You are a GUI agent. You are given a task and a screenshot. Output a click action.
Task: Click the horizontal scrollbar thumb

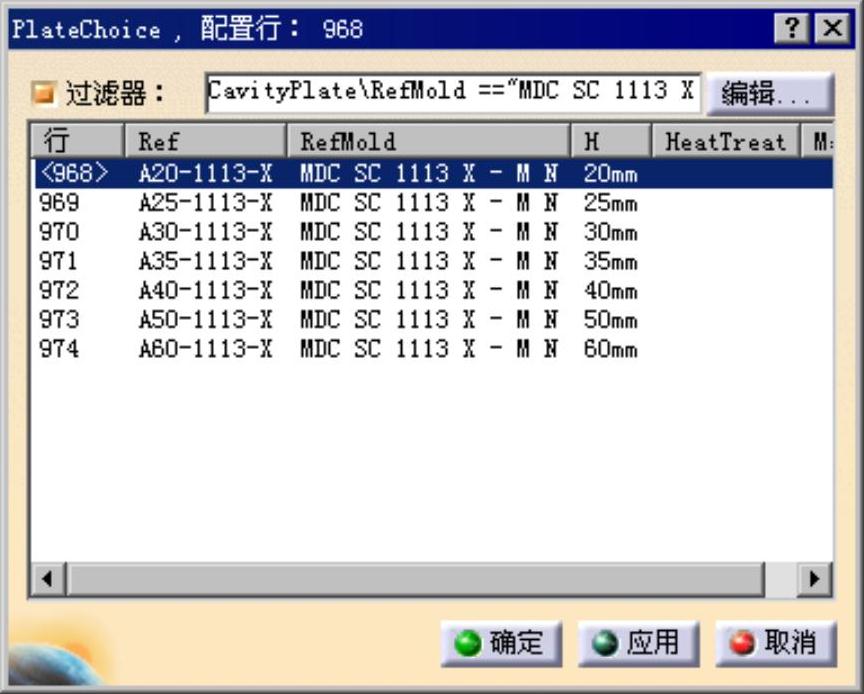(415, 579)
